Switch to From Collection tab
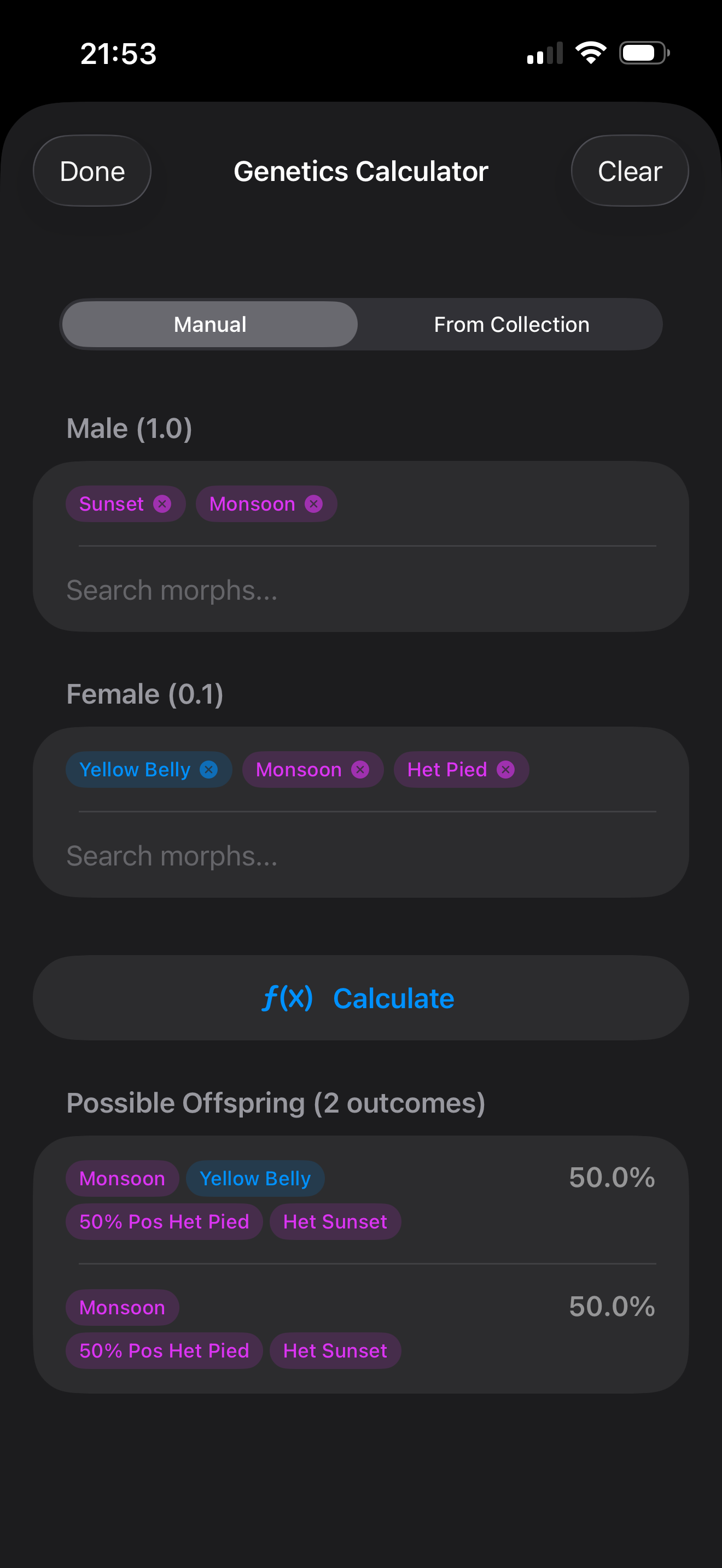Image resolution: width=722 pixels, height=1568 pixels. 511,324
